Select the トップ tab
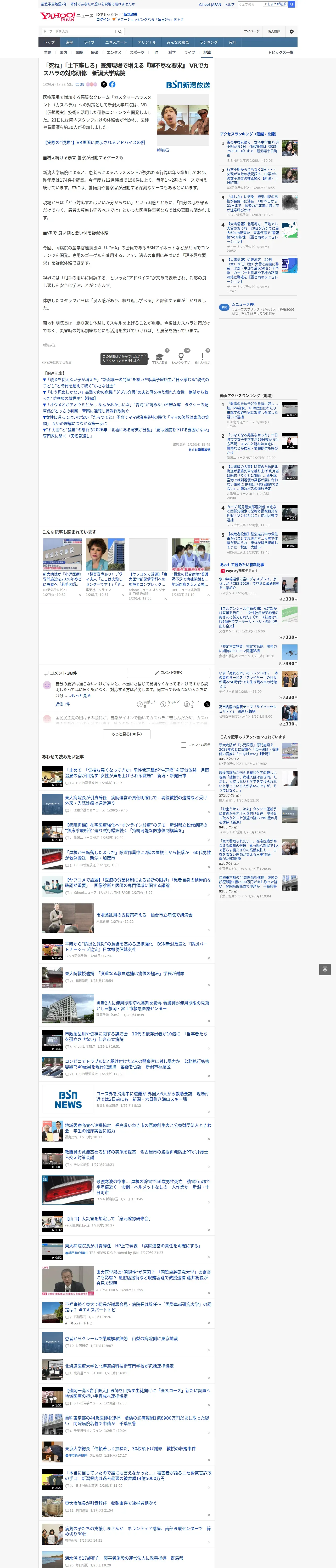The height and width of the screenshot is (1568, 336). click(49, 42)
